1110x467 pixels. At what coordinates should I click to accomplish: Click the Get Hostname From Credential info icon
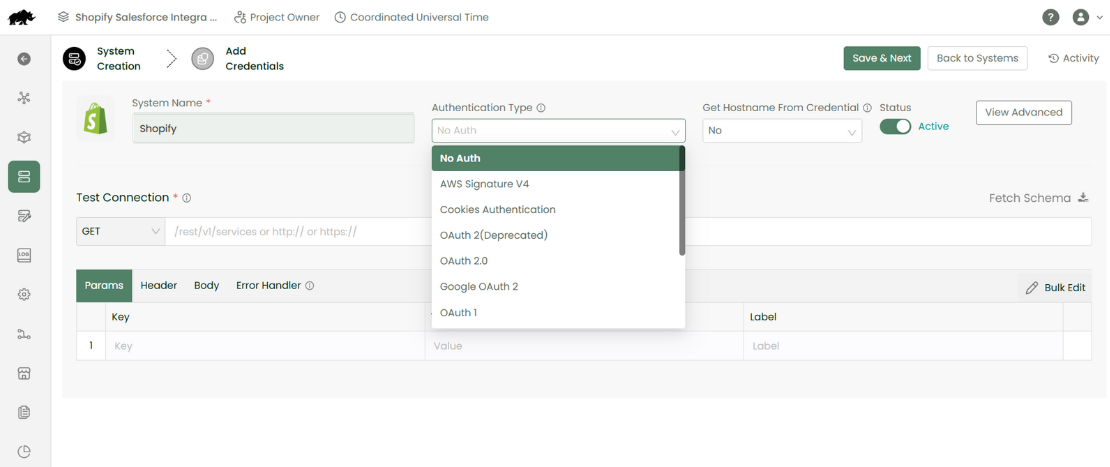[x=867, y=108]
